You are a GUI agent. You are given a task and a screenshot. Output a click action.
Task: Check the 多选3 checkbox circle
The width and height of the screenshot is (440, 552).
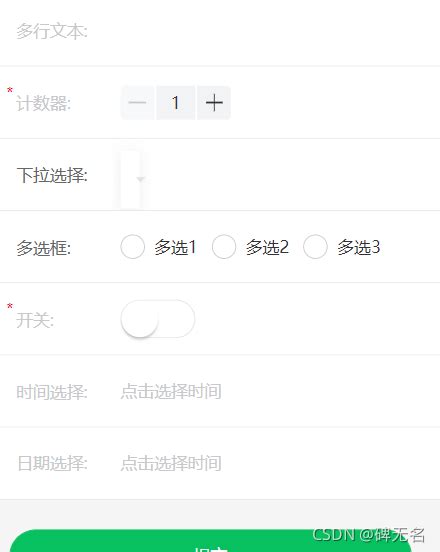coord(315,247)
